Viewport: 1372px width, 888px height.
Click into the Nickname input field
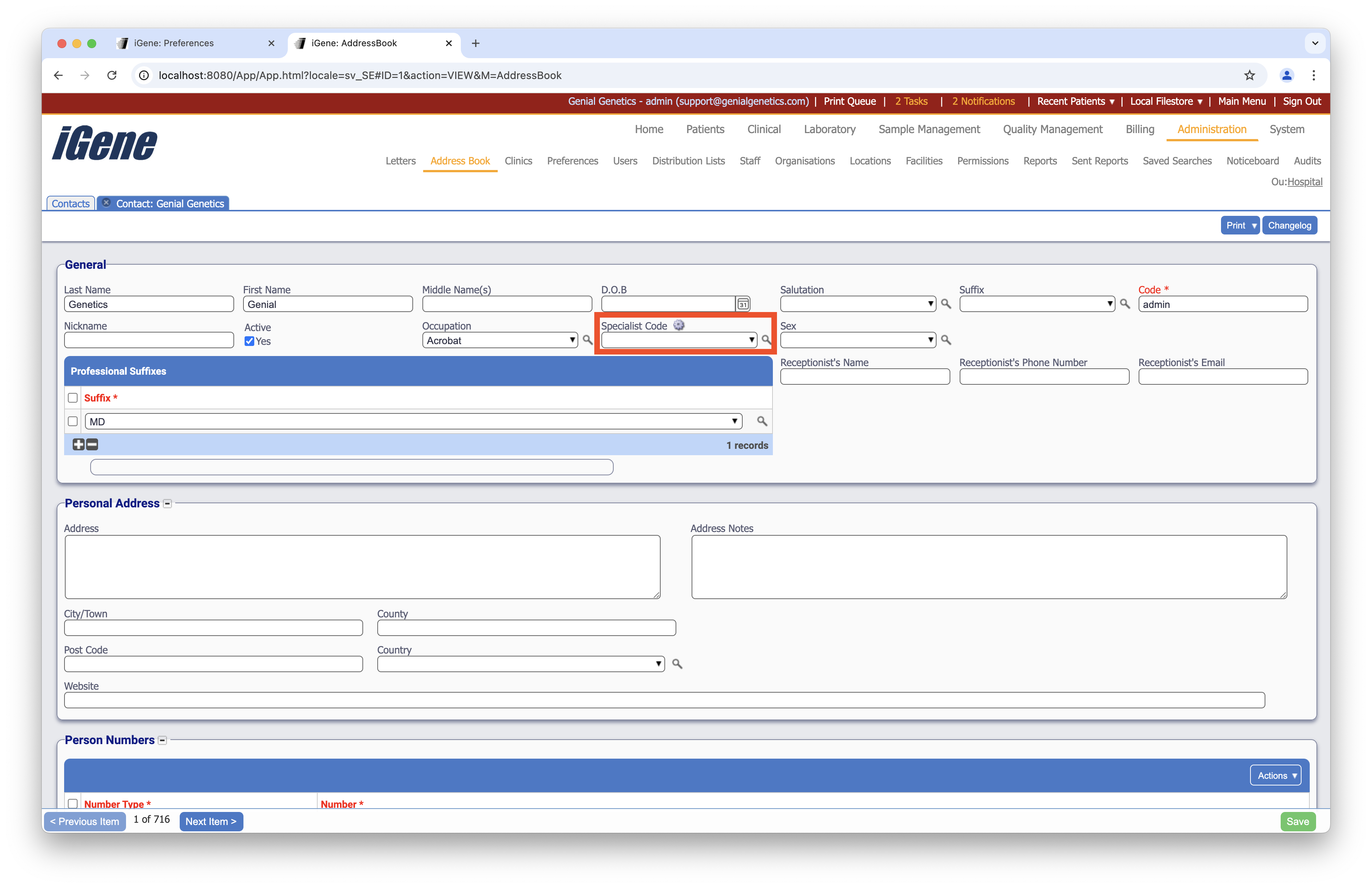click(149, 340)
